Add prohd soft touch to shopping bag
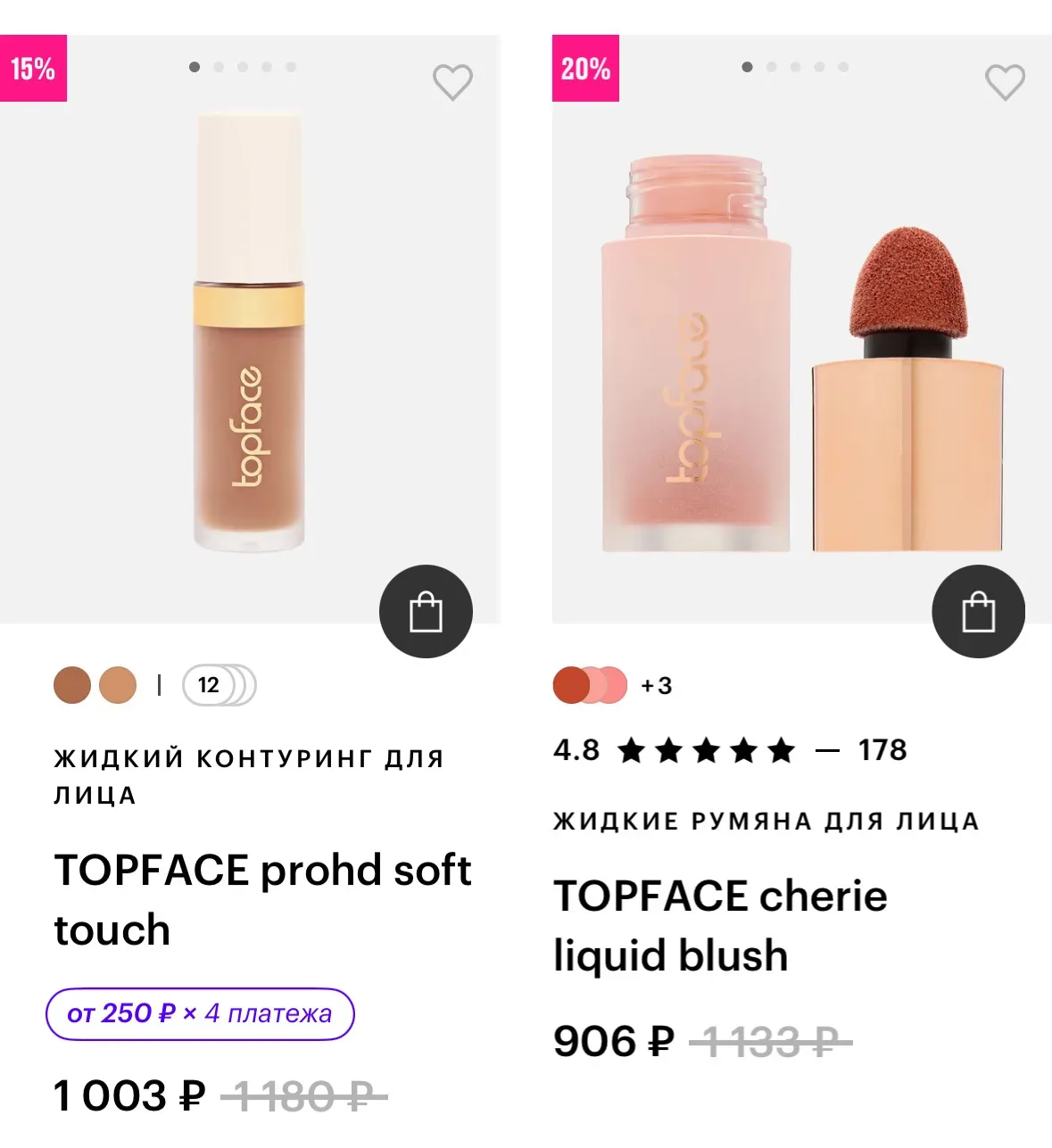 coord(426,612)
